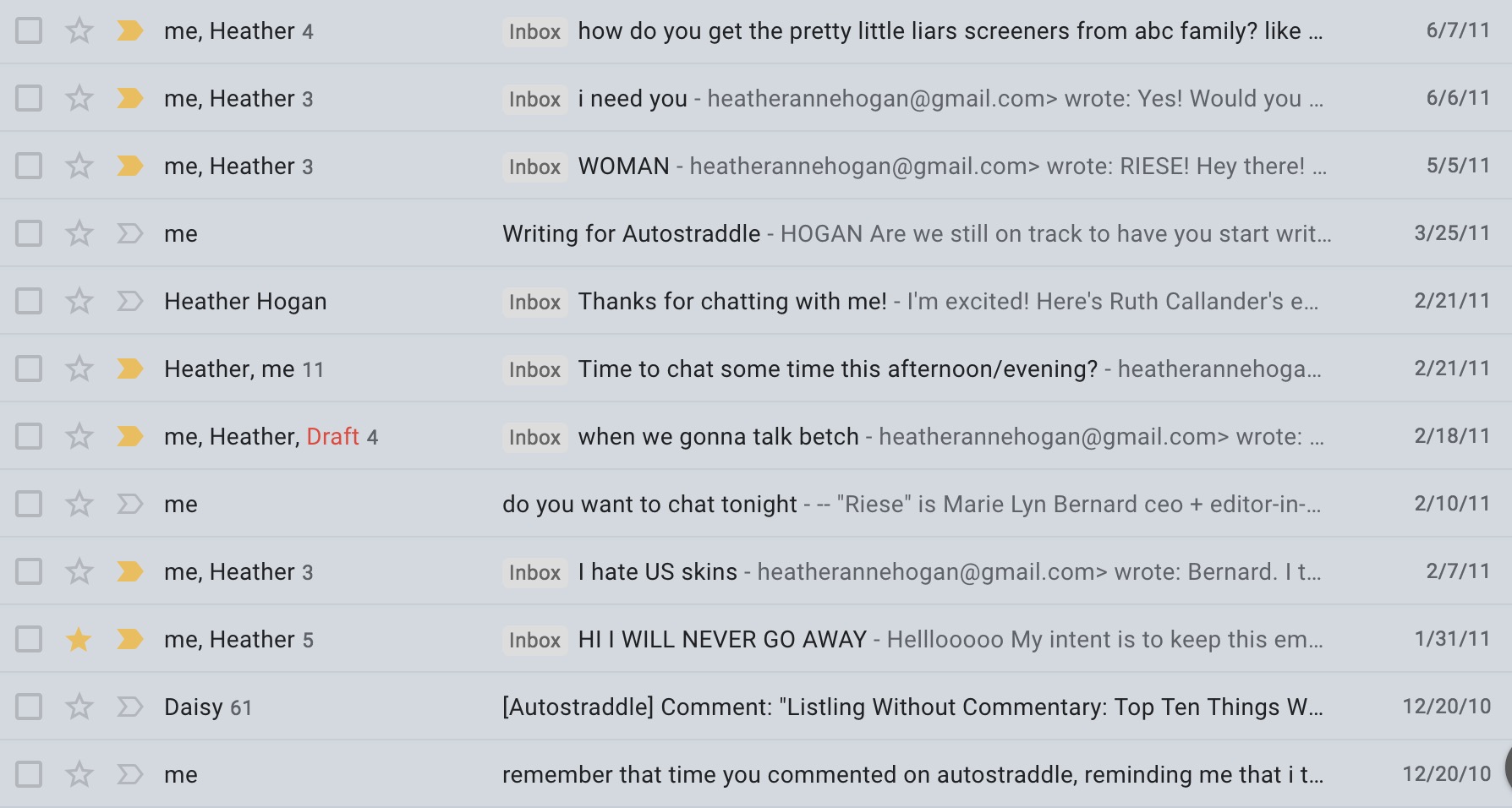Click the Inbox label on 'i need you'
The image size is (1512, 808).
click(x=534, y=99)
